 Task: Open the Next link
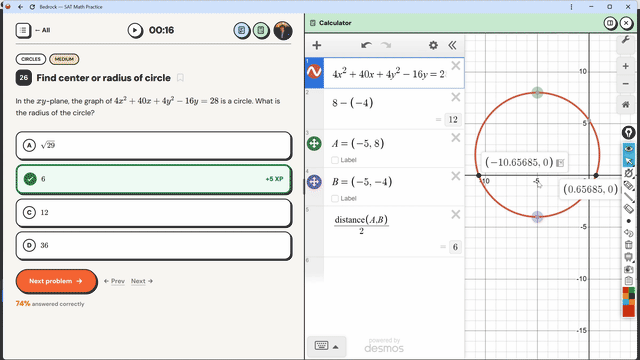[x=142, y=281]
